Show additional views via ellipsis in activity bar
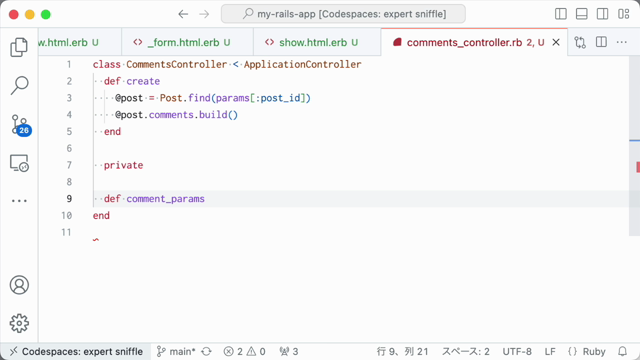640x360 pixels. pyautogui.click(x=19, y=201)
